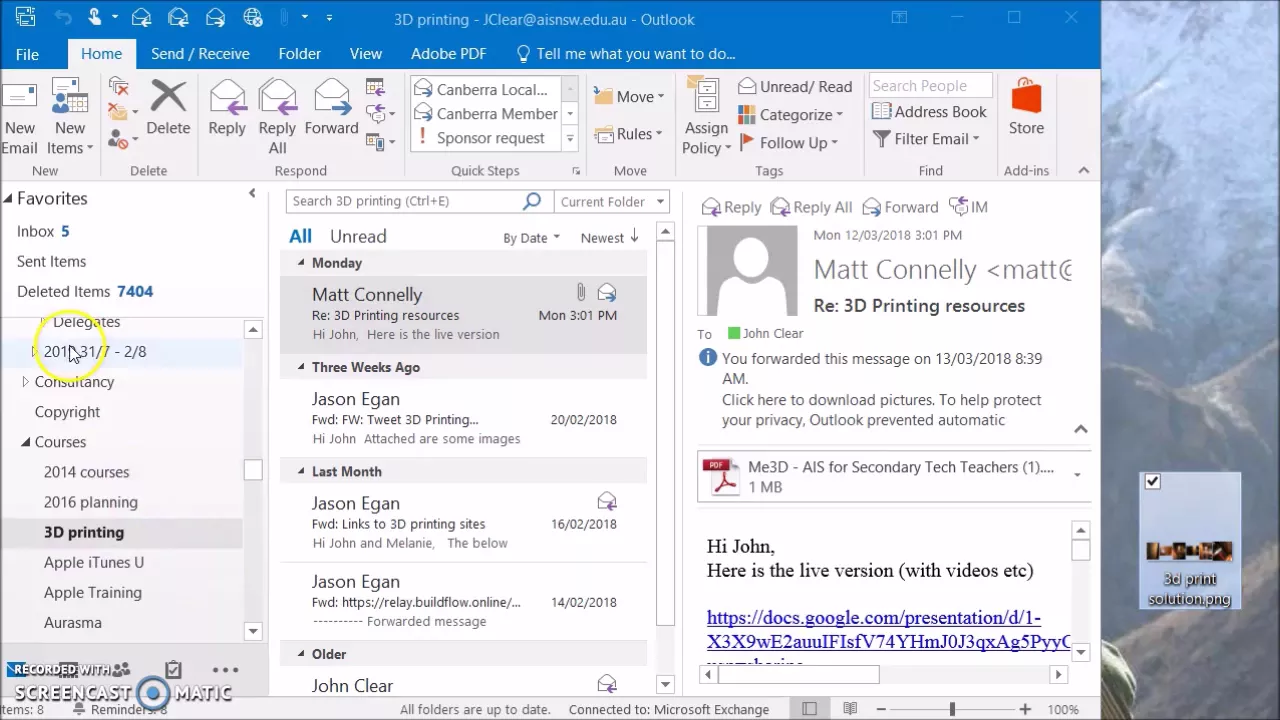This screenshot has width=1280, height=720.
Task: Open the Move dropdown
Action: (x=629, y=97)
